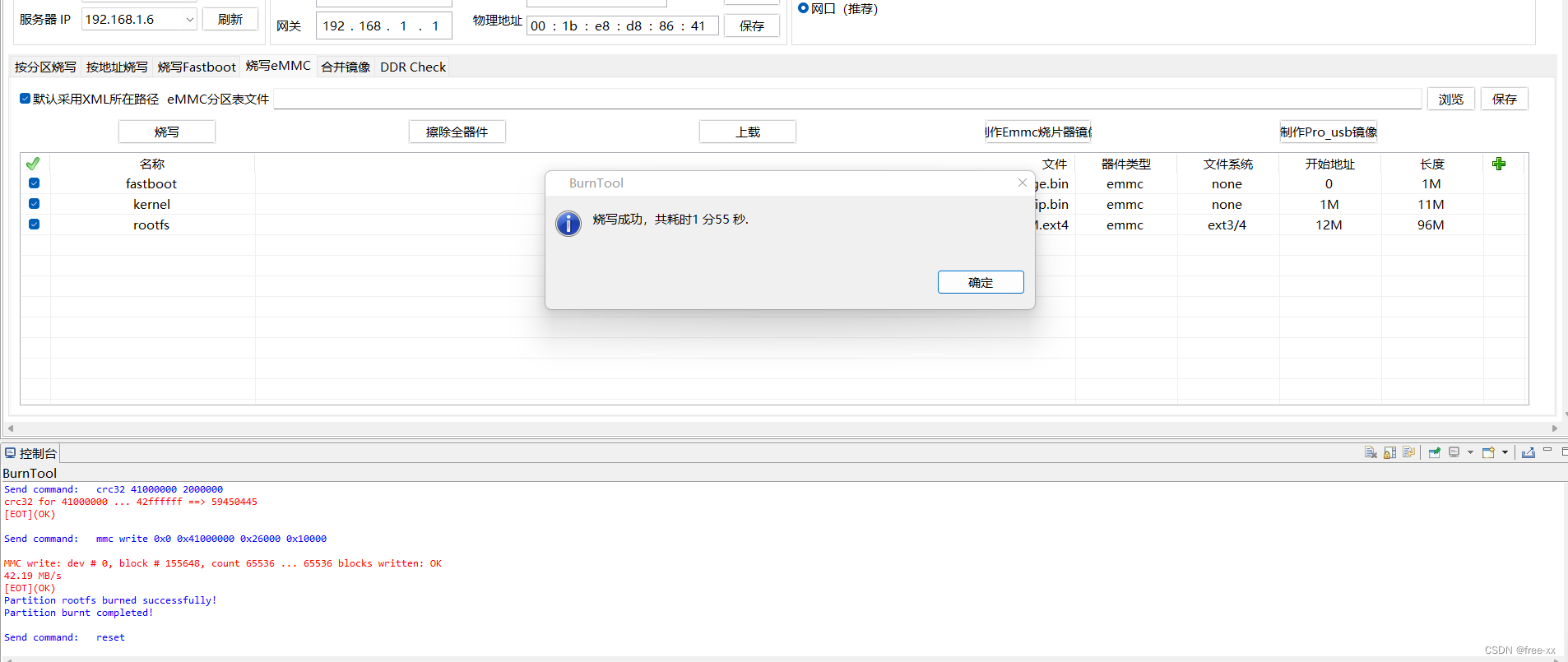Viewport: 1568px width, 662px height.
Task: Click 'Partition burnt completed!' console line
Action: pos(79,613)
